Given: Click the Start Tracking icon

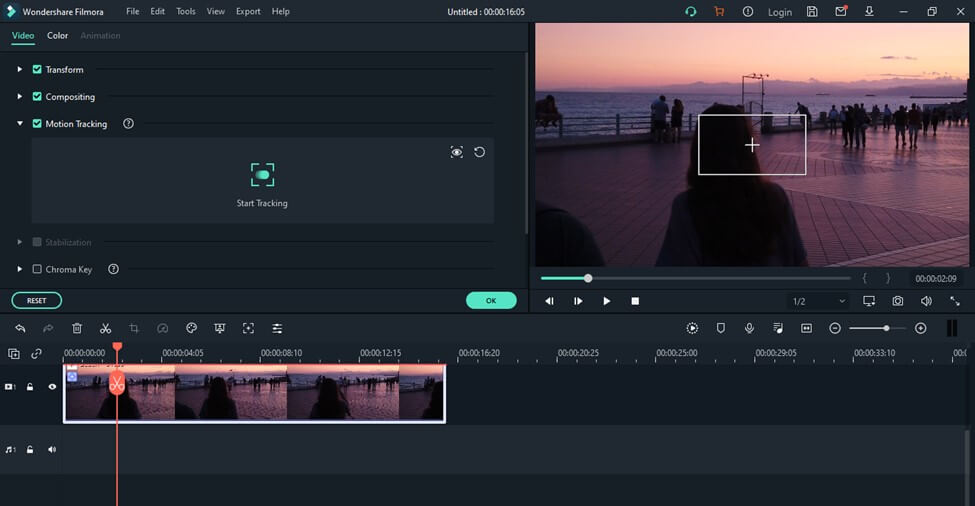Looking at the screenshot, I should click(262, 175).
